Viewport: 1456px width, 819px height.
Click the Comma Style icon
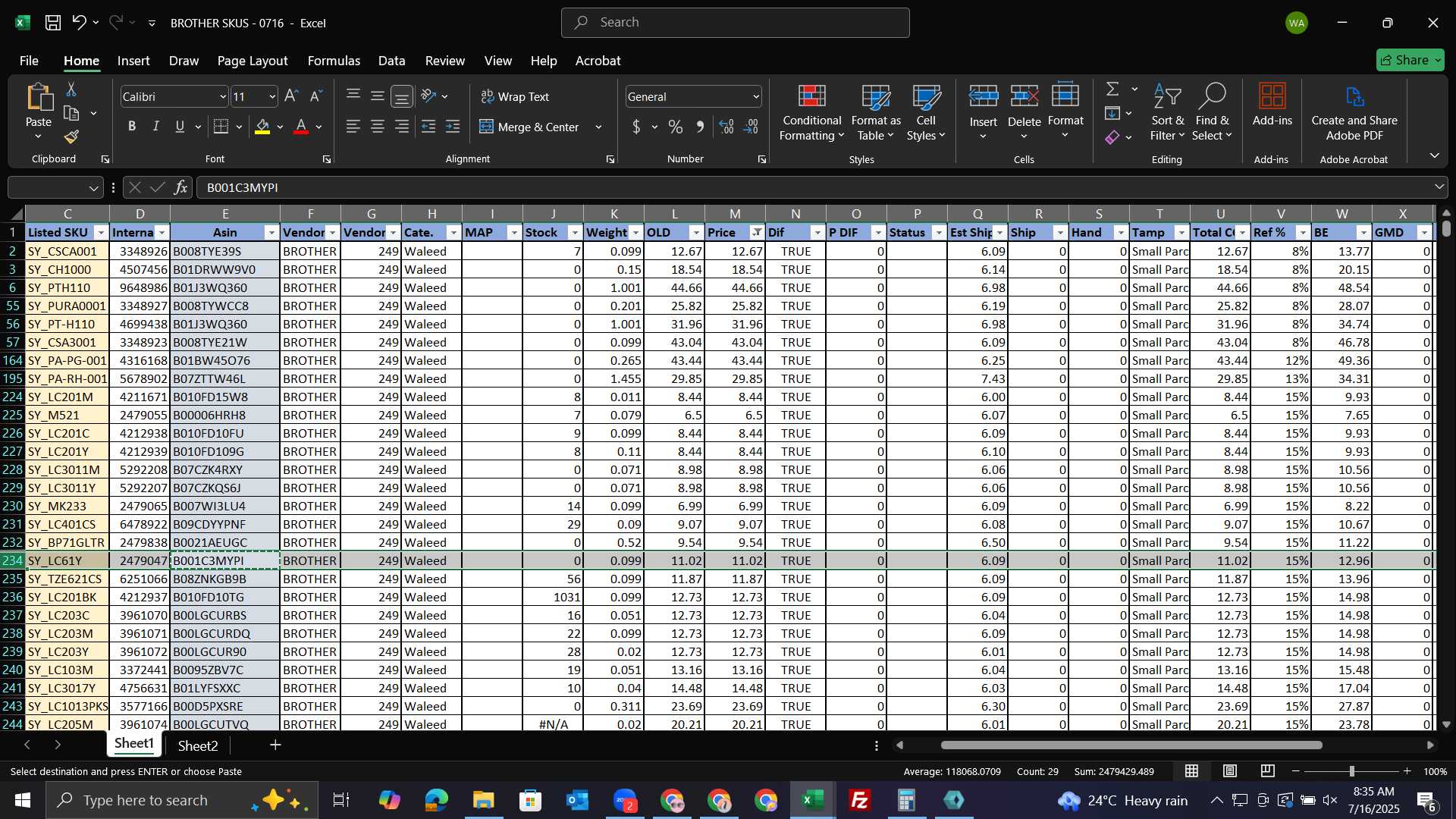[x=700, y=127]
